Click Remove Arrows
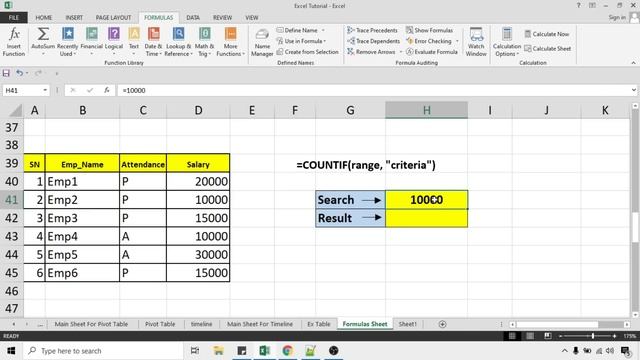This screenshot has width=640, height=360. [371, 52]
